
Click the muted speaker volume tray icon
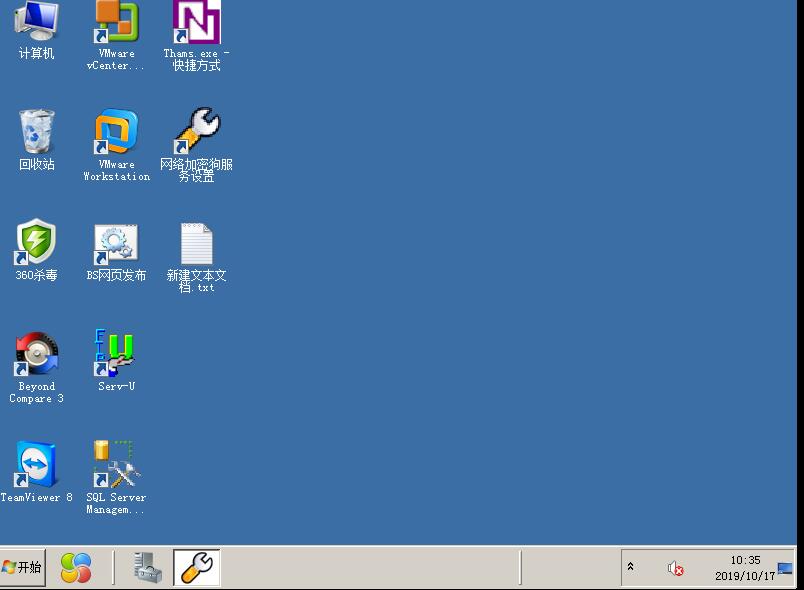[675, 568]
